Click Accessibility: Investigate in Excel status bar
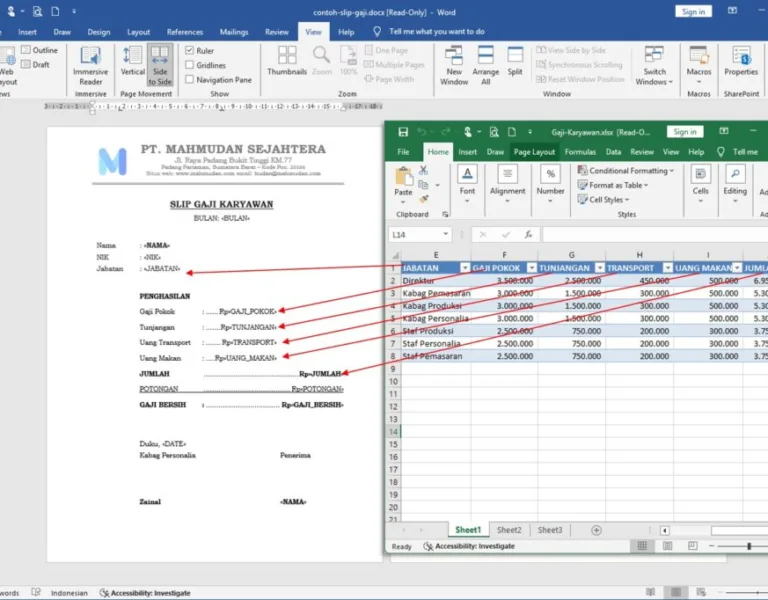The height and width of the screenshot is (600, 768). [x=469, y=546]
